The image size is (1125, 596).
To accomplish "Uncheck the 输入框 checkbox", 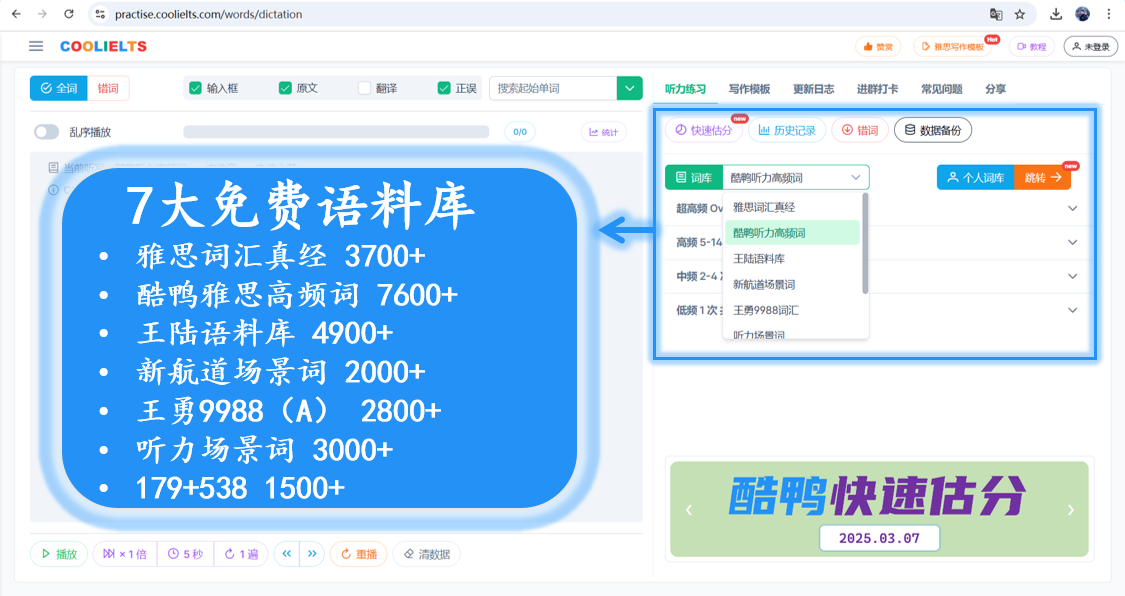I will [x=195, y=88].
